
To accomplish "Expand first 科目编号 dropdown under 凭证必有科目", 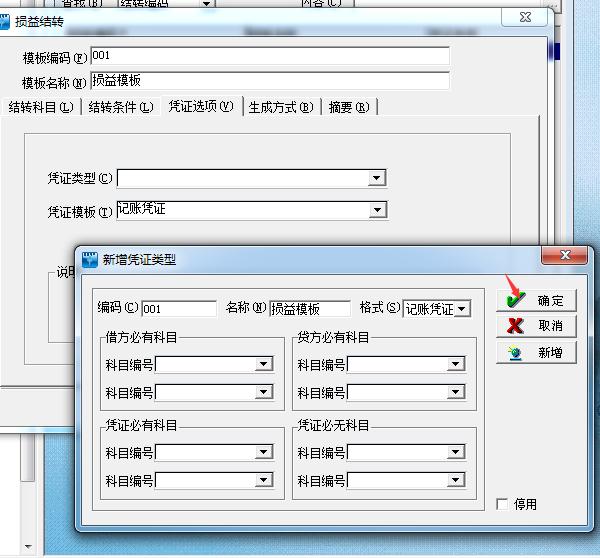I will (264, 452).
